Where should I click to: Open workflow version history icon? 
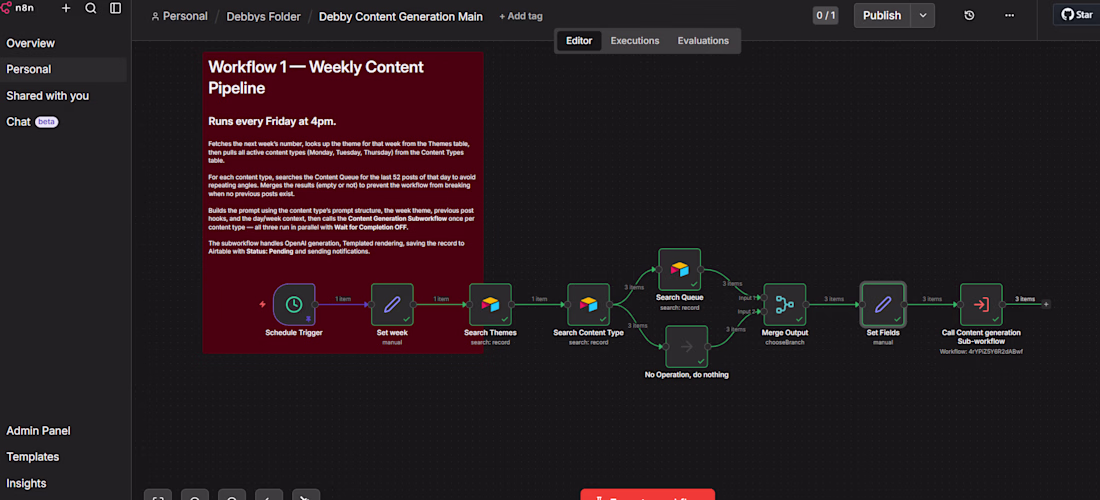[970, 15]
